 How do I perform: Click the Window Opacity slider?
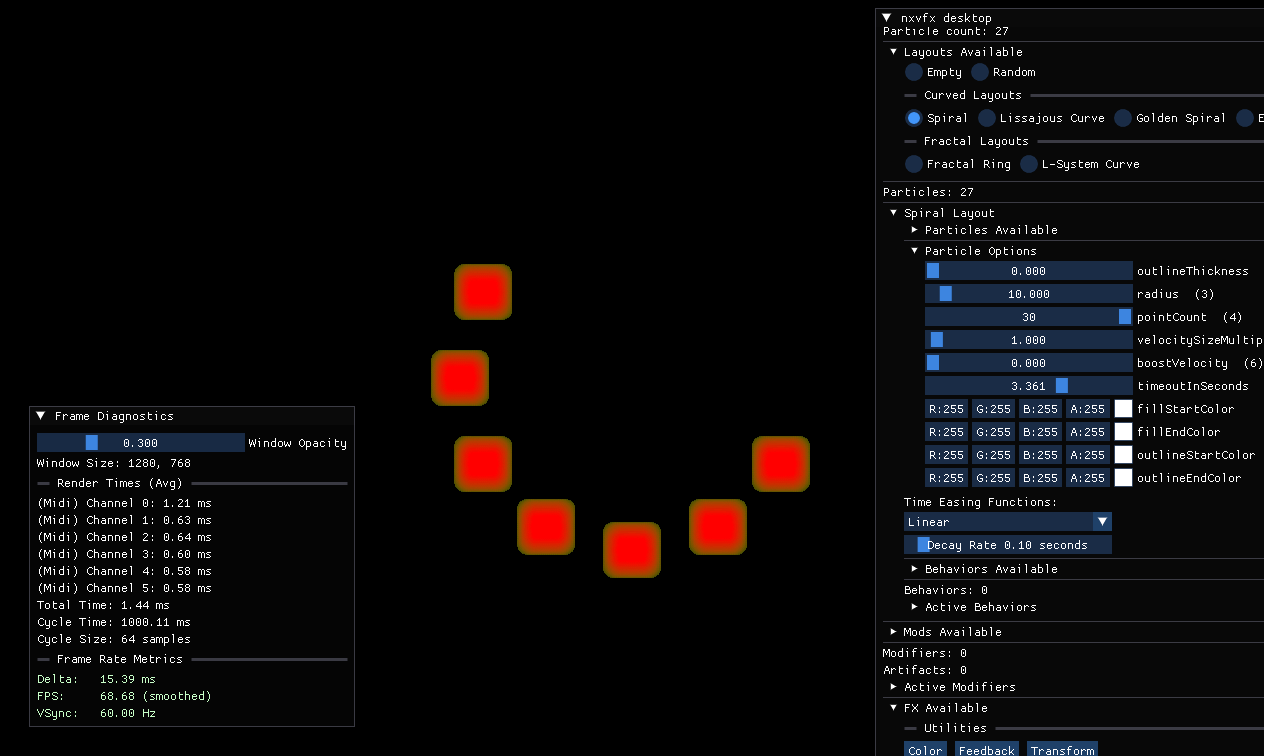click(141, 442)
